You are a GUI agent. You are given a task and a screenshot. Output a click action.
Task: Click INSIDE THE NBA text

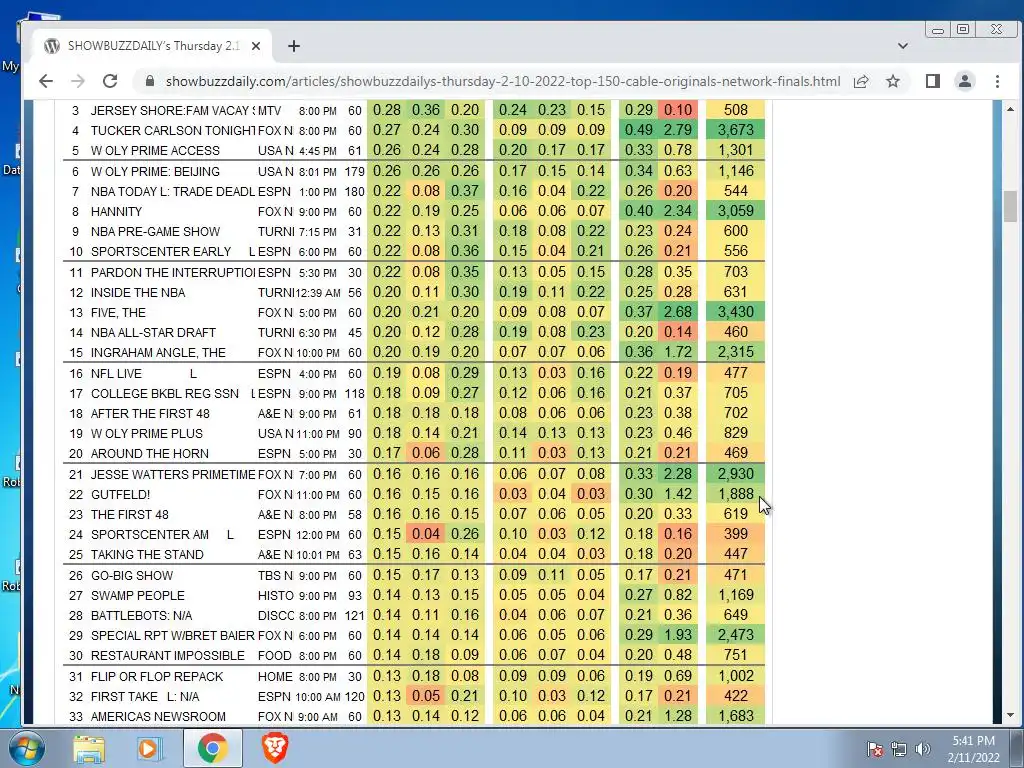click(x=138, y=293)
